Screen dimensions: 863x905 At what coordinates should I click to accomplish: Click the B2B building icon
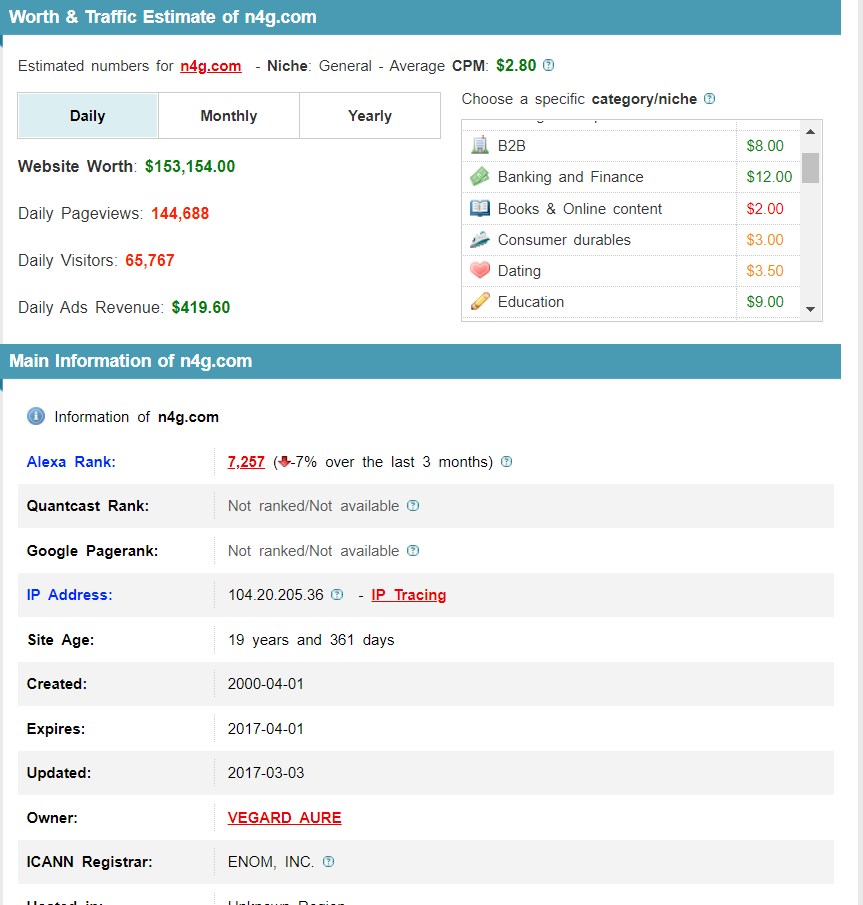480,145
